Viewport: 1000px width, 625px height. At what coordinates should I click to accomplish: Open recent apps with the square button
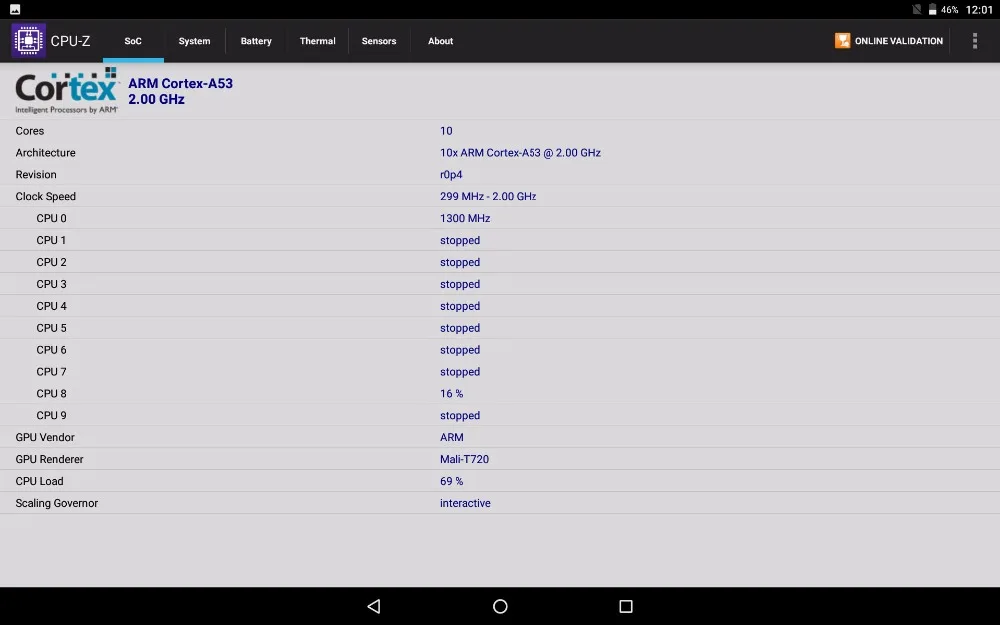(x=626, y=606)
